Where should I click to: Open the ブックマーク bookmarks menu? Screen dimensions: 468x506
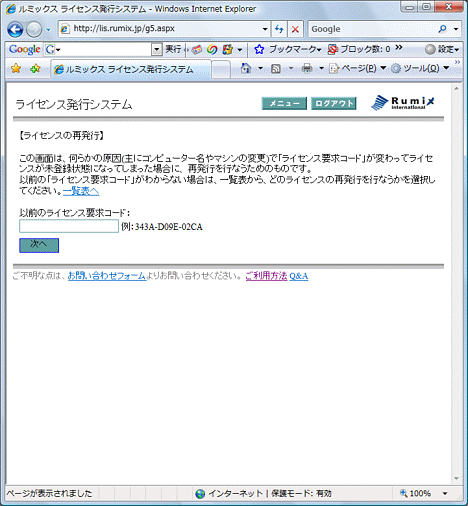(x=287, y=49)
